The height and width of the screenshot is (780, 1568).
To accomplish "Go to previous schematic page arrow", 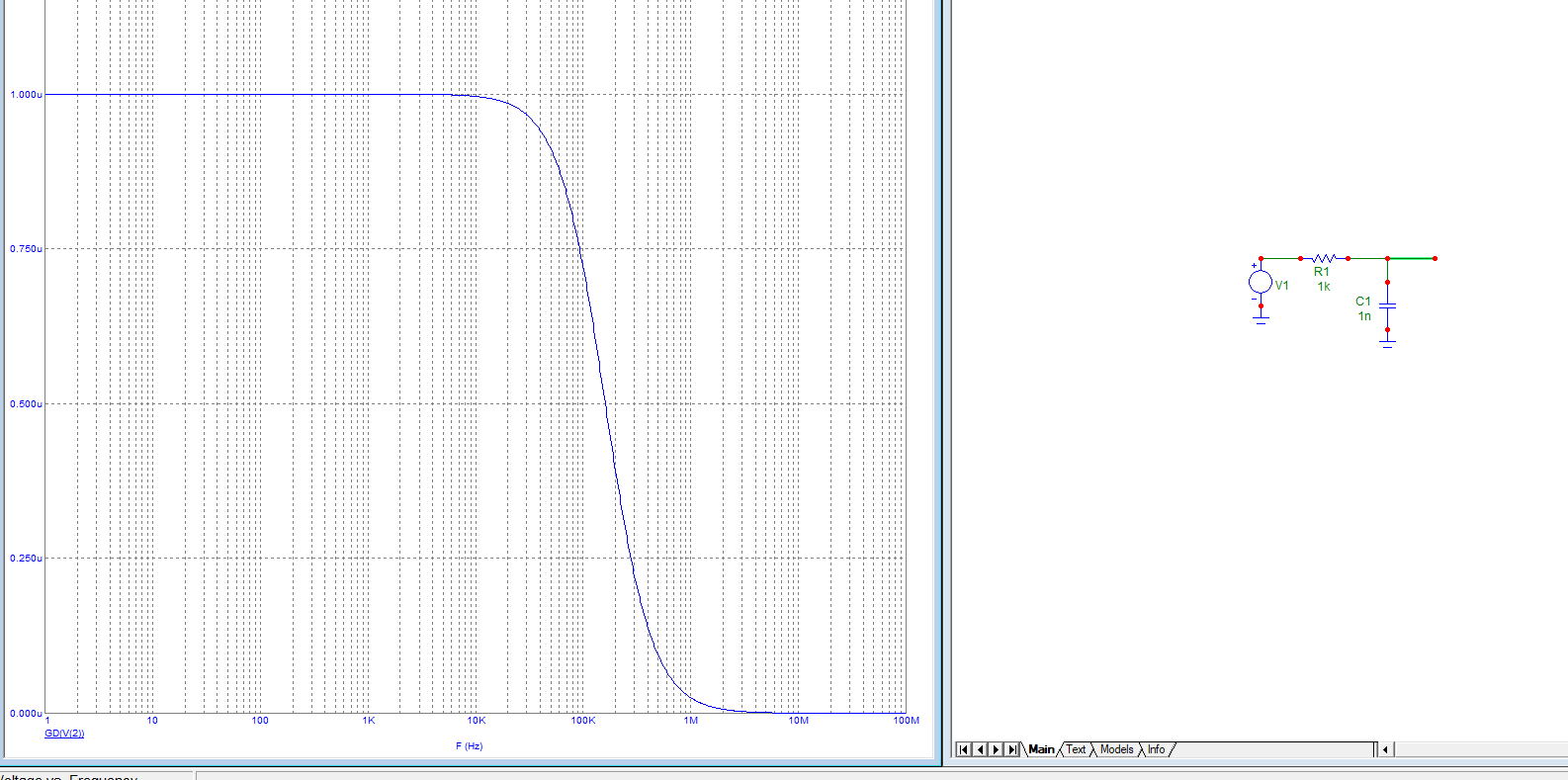I will click(x=980, y=749).
